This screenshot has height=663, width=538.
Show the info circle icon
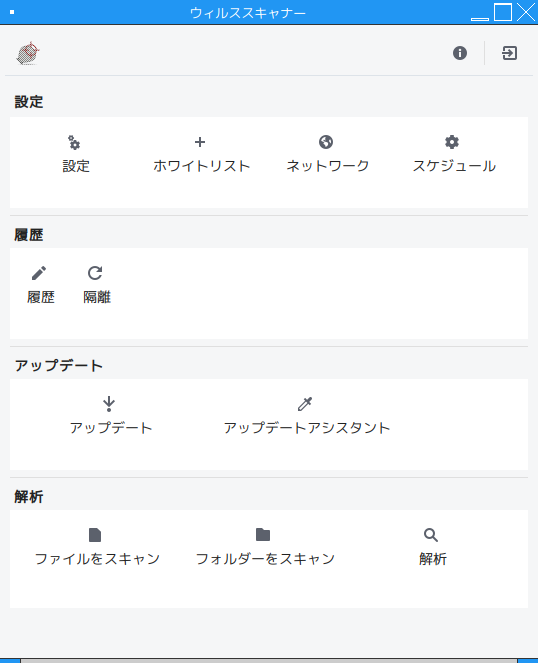[x=460, y=53]
